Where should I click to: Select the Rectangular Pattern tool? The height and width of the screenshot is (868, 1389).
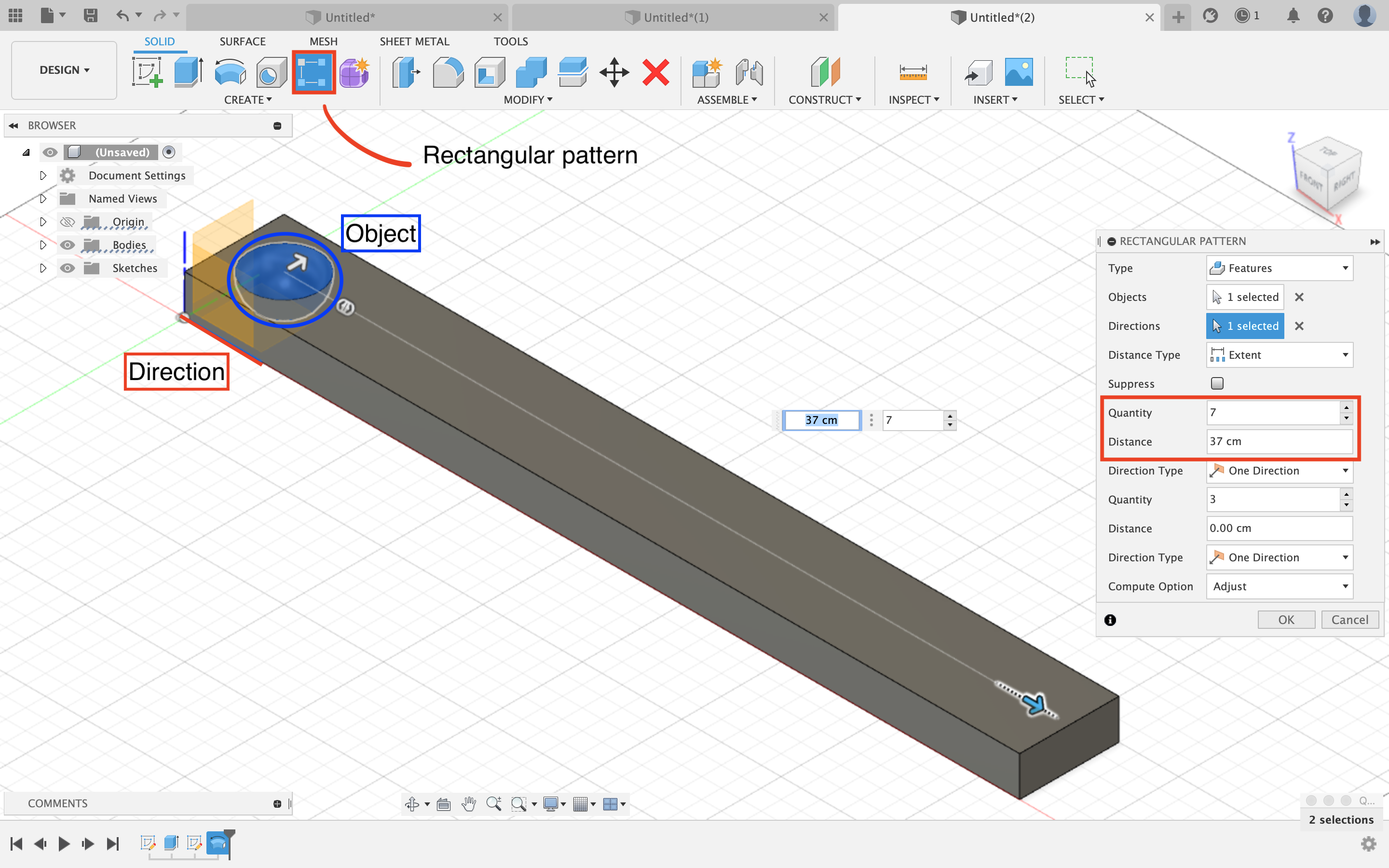click(312, 72)
